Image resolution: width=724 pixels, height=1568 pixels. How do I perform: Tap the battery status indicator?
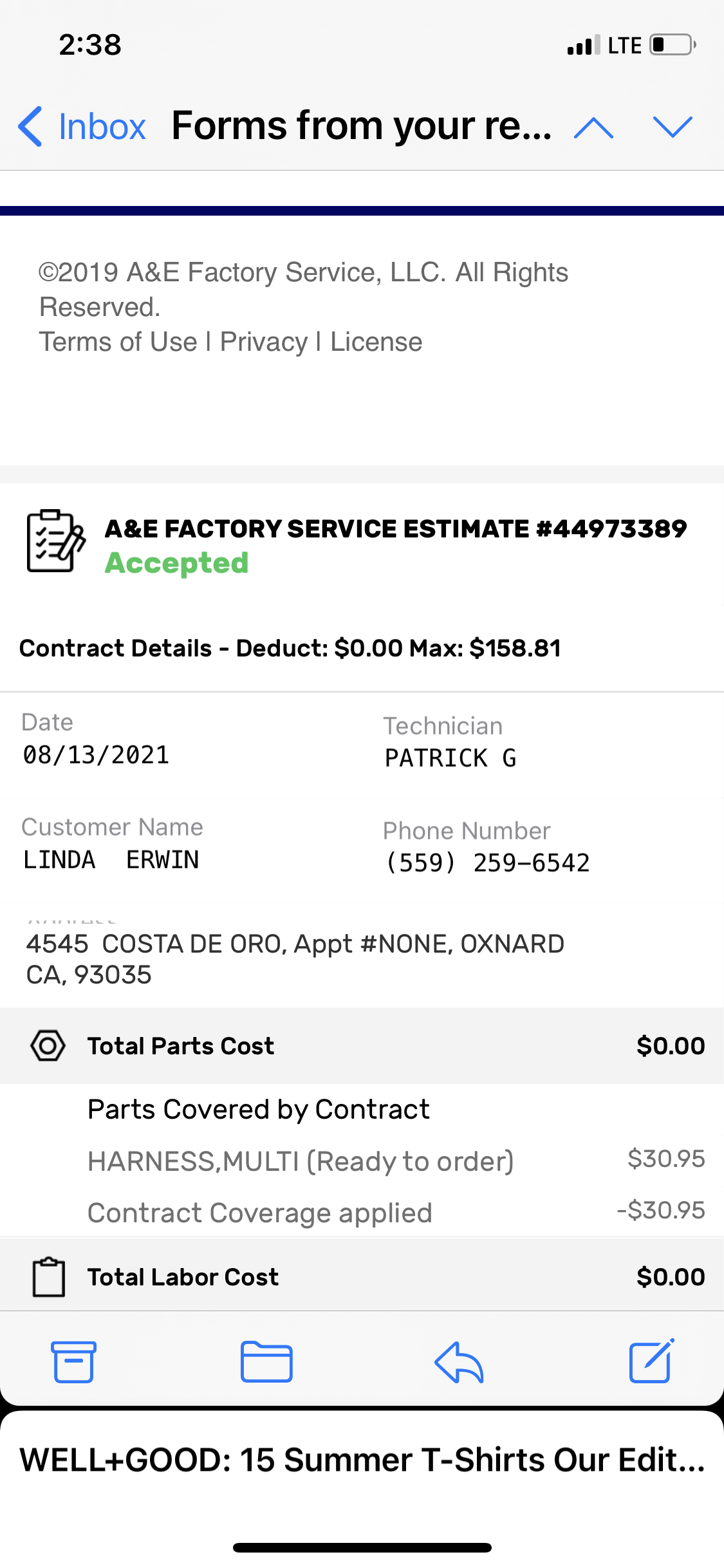pos(673,45)
